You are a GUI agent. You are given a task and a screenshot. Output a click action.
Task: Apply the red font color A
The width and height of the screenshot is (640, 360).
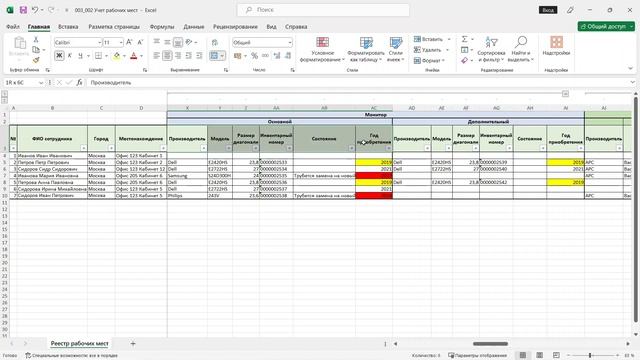(x=133, y=56)
